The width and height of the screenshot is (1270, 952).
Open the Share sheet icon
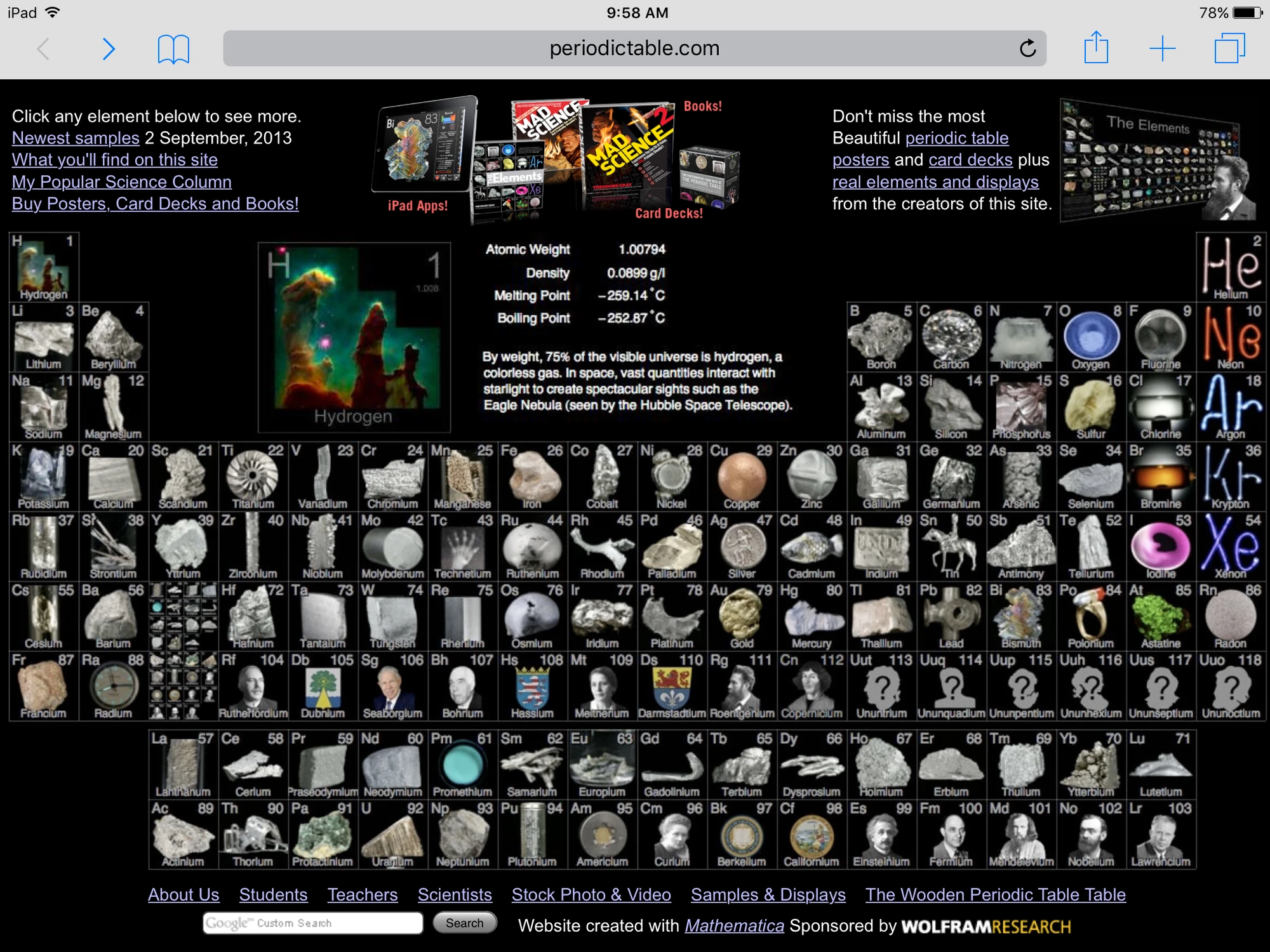(1098, 48)
